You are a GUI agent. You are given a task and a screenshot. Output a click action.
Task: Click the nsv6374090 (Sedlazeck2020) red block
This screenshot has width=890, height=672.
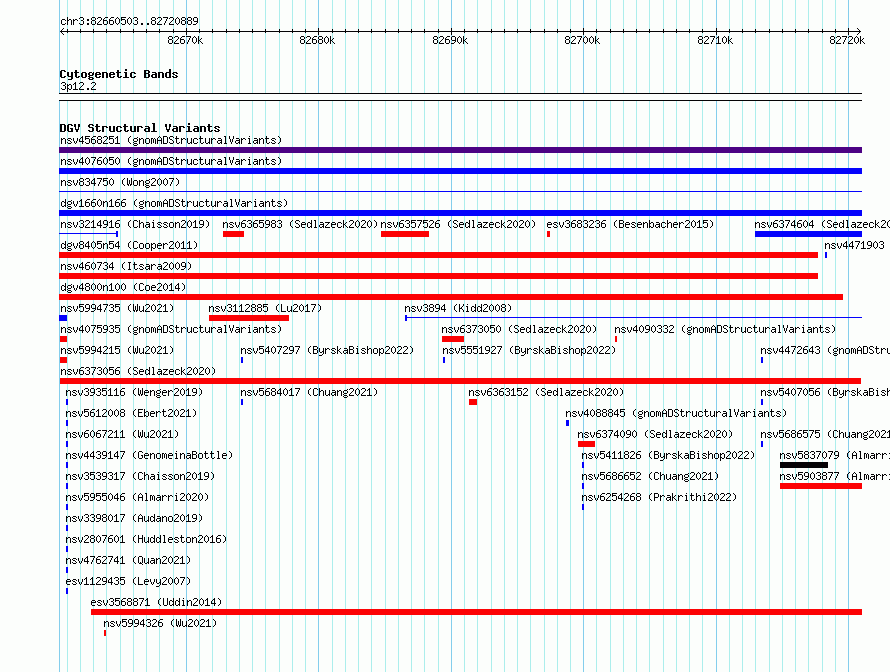click(586, 444)
